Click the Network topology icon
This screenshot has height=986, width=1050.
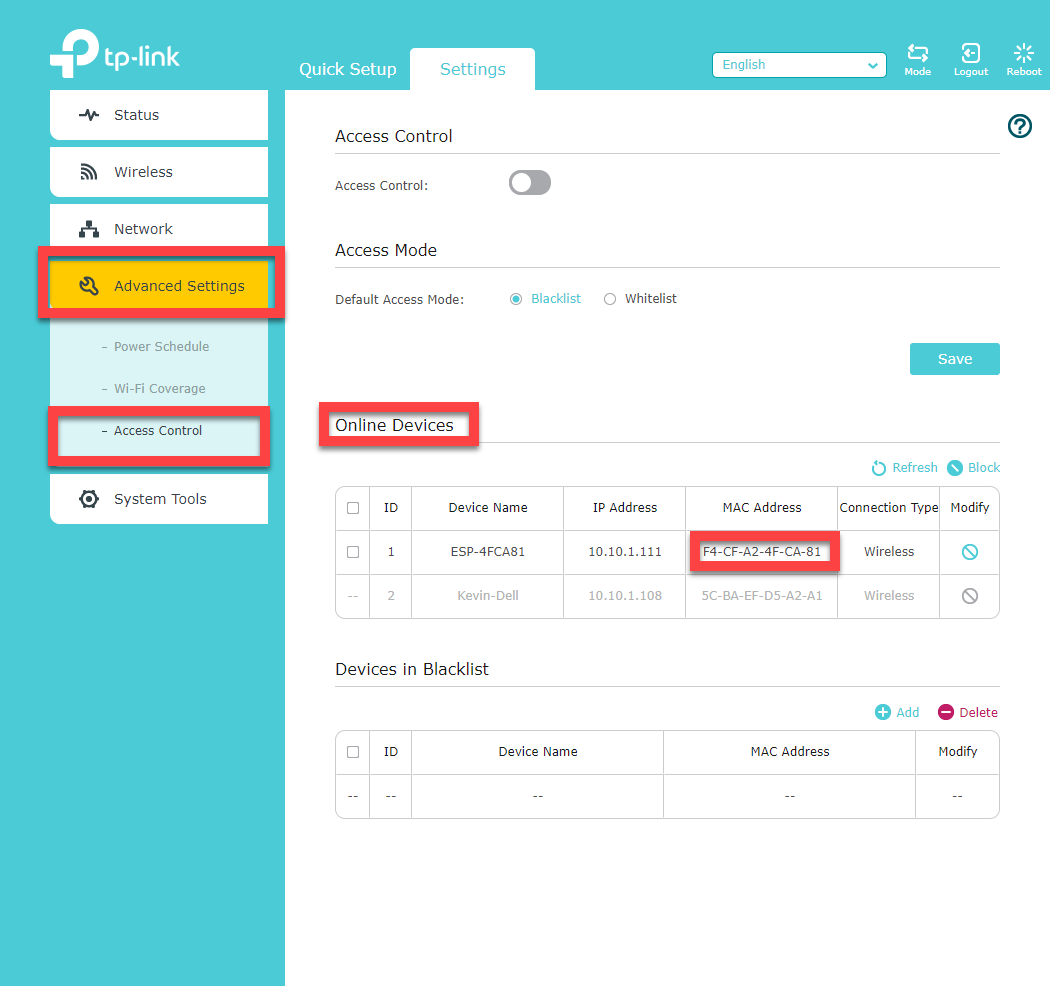pyautogui.click(x=88, y=229)
